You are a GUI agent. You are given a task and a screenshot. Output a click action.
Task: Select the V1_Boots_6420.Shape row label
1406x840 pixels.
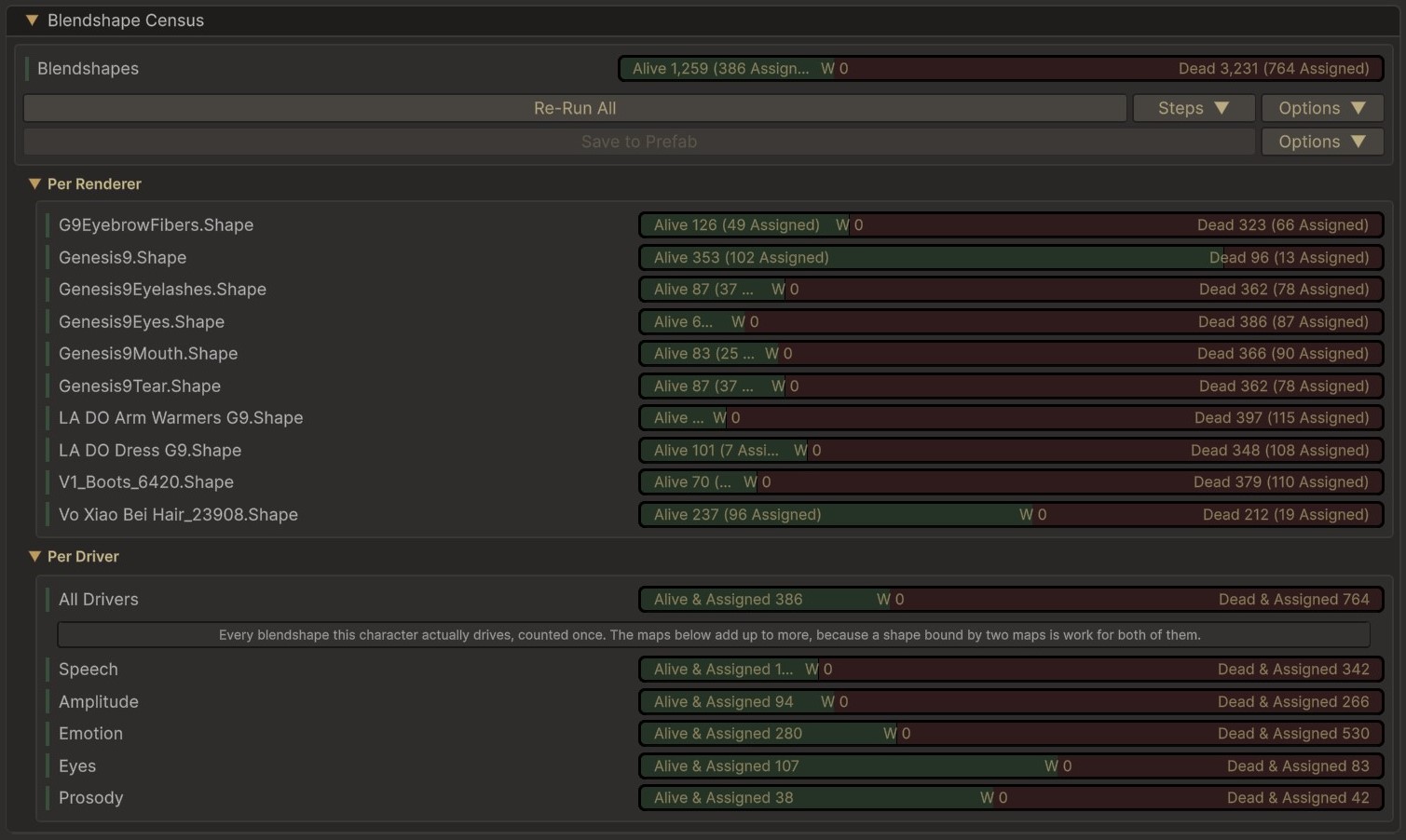pyautogui.click(x=146, y=482)
